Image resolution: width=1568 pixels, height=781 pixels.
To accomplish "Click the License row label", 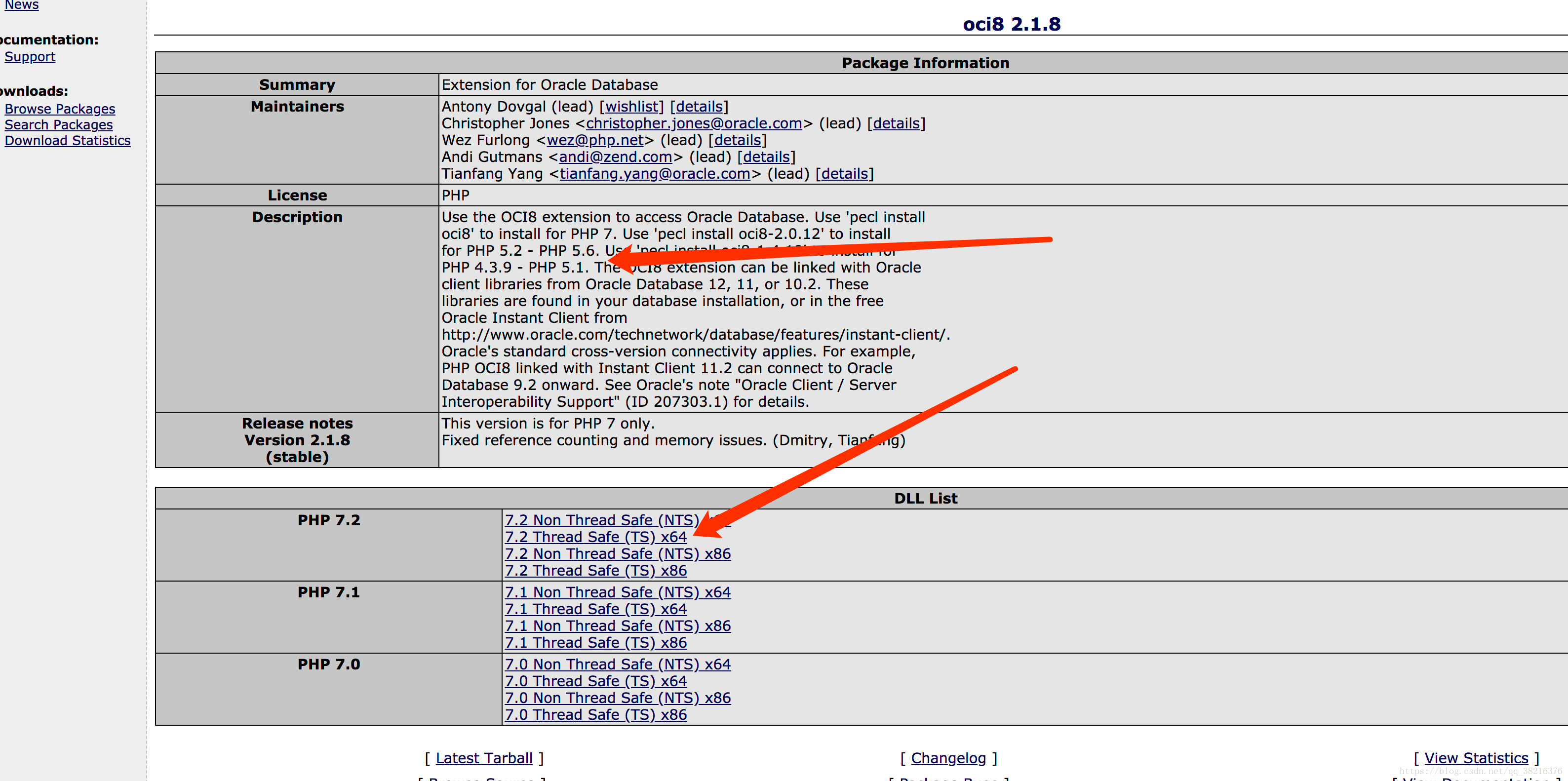I will point(297,195).
